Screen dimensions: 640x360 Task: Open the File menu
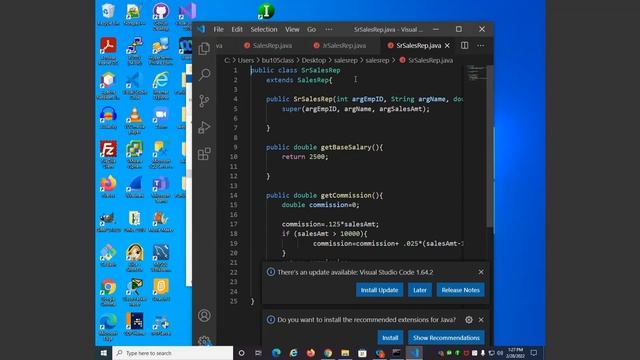tap(218, 29)
